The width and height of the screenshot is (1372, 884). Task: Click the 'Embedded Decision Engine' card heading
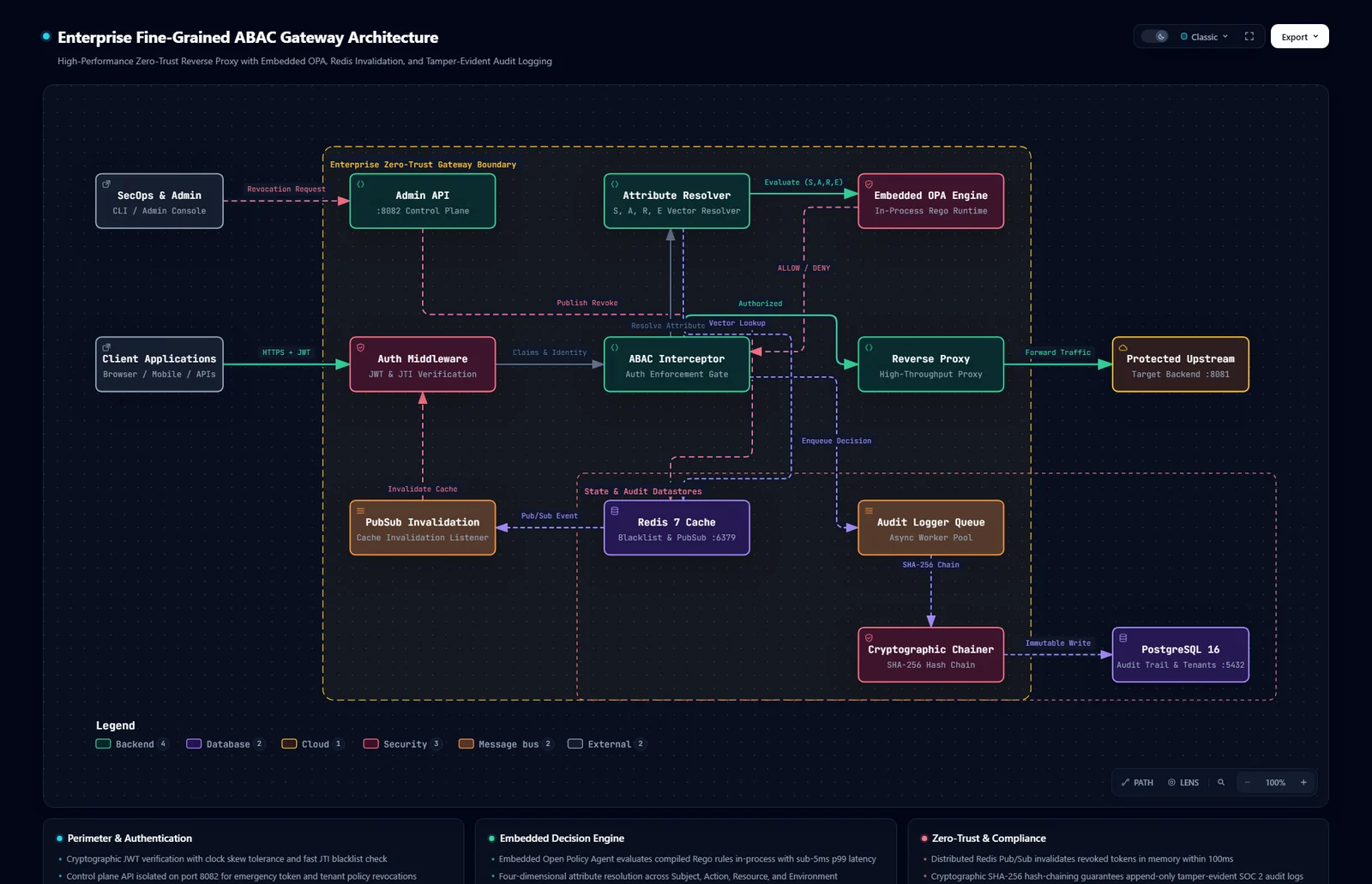(562, 839)
